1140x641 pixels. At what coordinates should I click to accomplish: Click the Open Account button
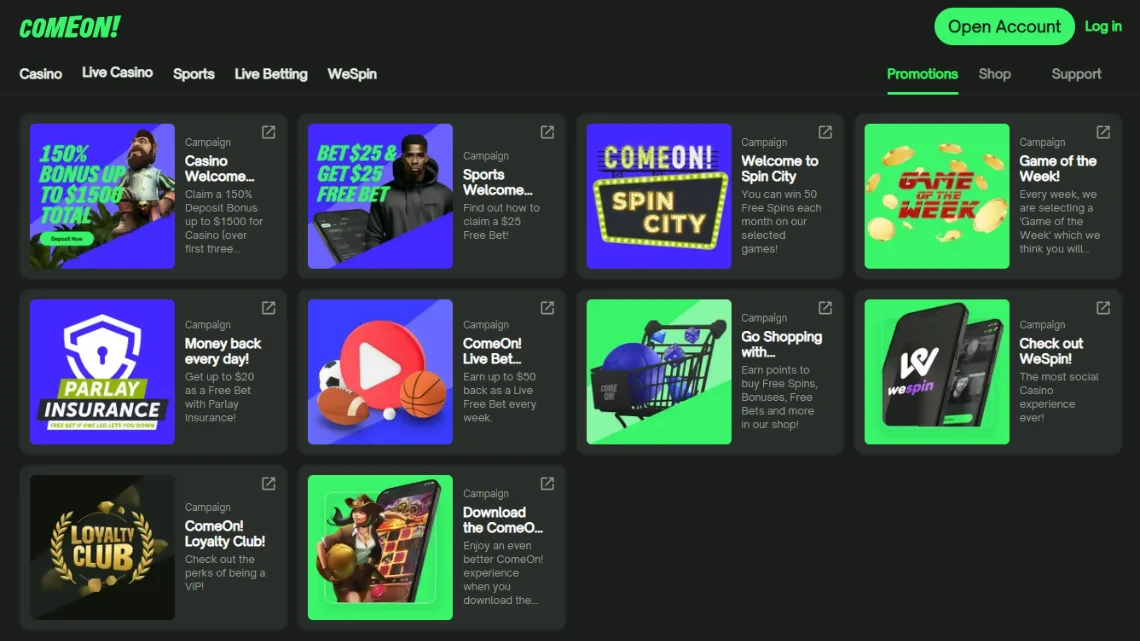(1004, 27)
